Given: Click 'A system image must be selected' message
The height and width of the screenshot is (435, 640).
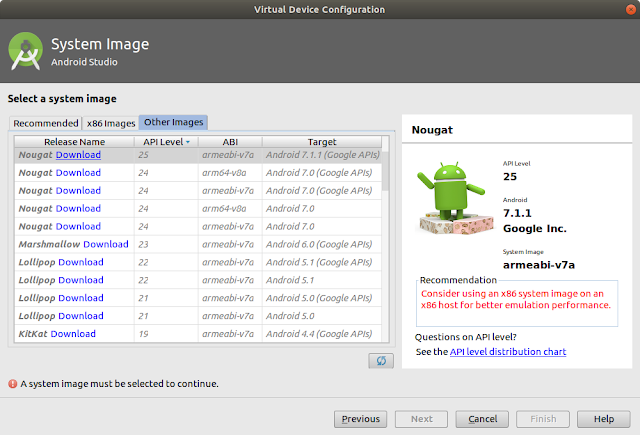Looking at the screenshot, I should (x=120, y=384).
